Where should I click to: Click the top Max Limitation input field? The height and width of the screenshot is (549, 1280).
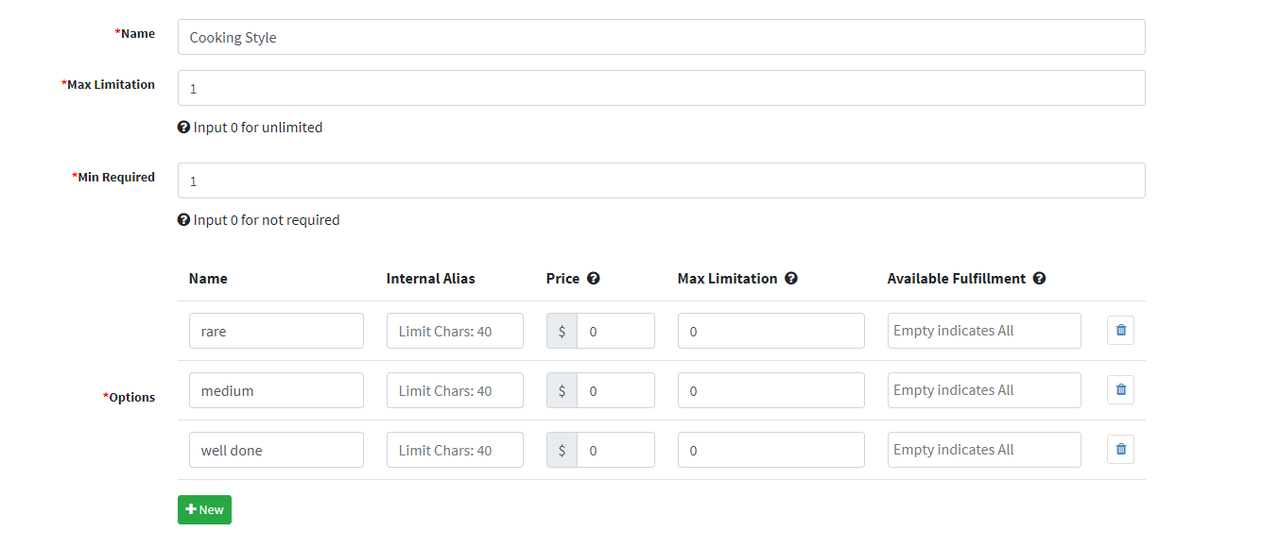pos(660,88)
